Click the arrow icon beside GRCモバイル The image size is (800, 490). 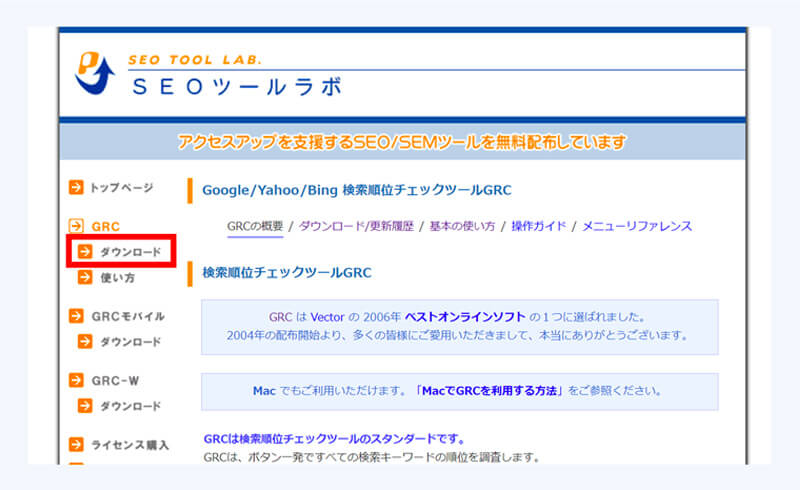tap(76, 316)
